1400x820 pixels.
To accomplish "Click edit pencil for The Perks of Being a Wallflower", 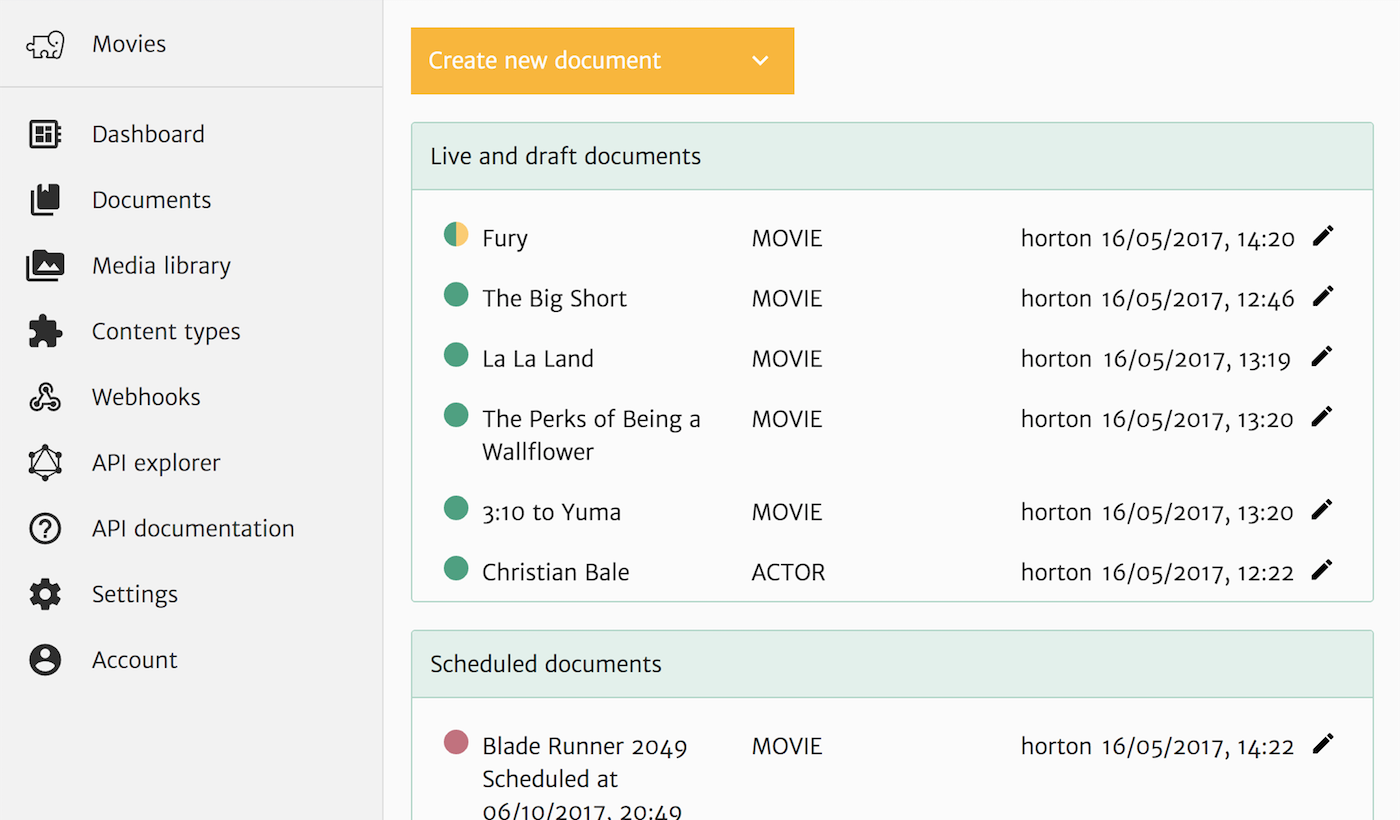I will coord(1323,416).
